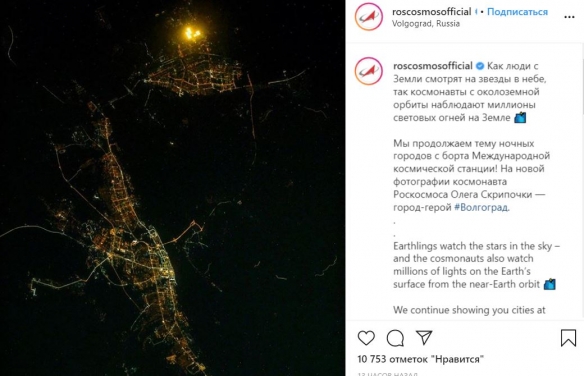The image size is (584, 376).
Task: Open the three-dot more options menu
Action: [569, 17]
